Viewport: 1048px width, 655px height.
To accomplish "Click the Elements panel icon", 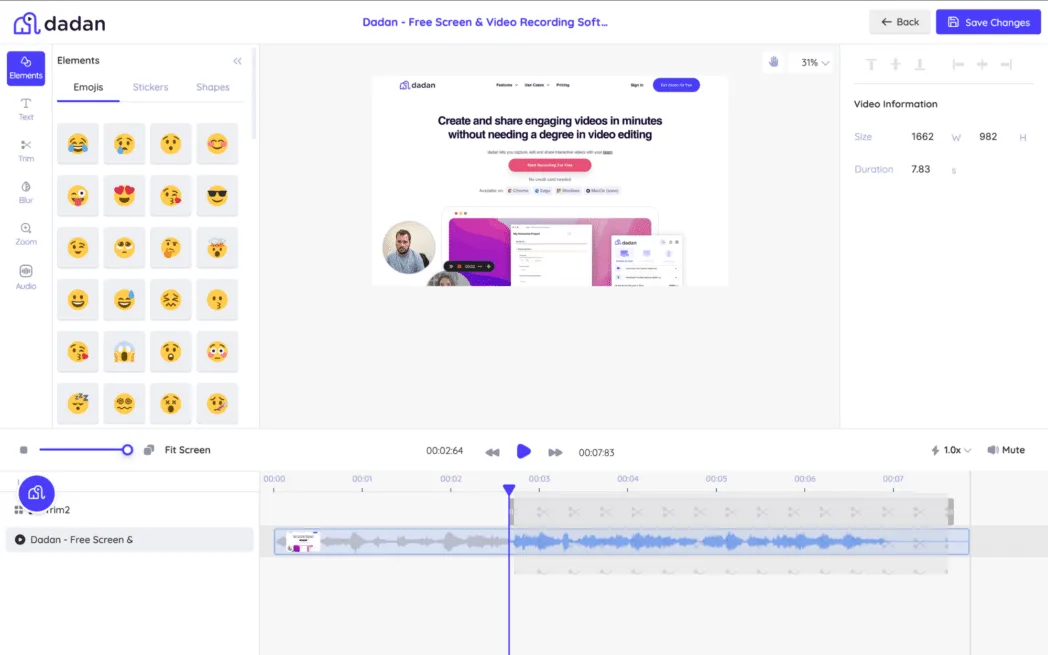I will click(26, 67).
